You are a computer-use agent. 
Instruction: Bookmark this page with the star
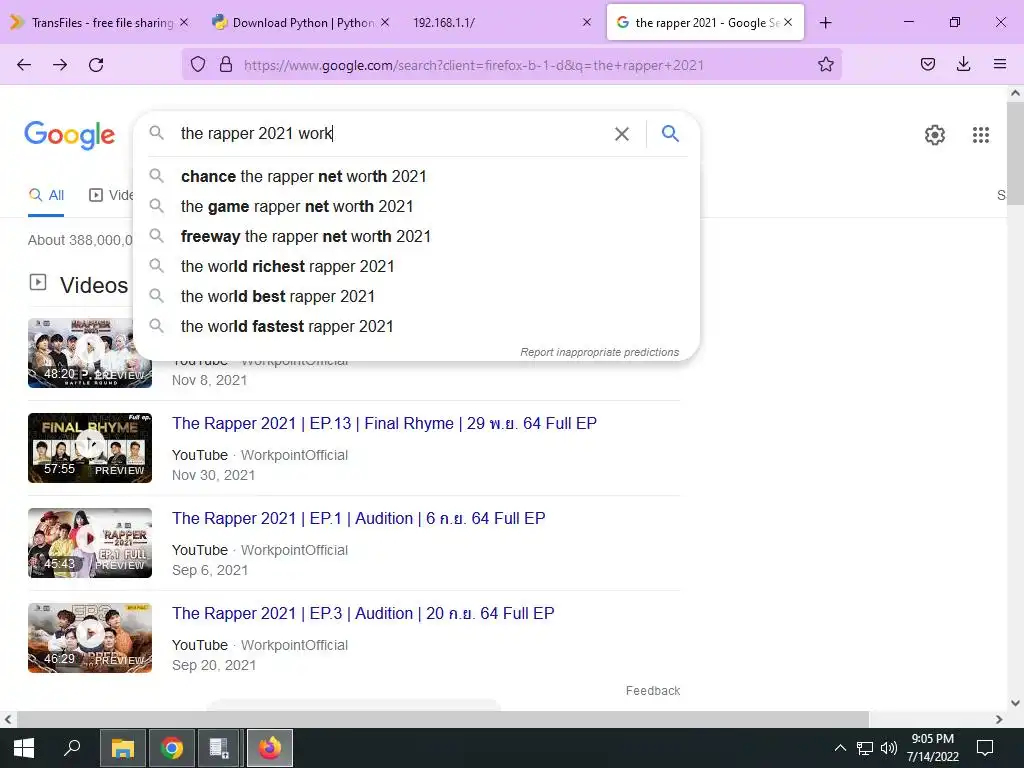tap(825, 64)
